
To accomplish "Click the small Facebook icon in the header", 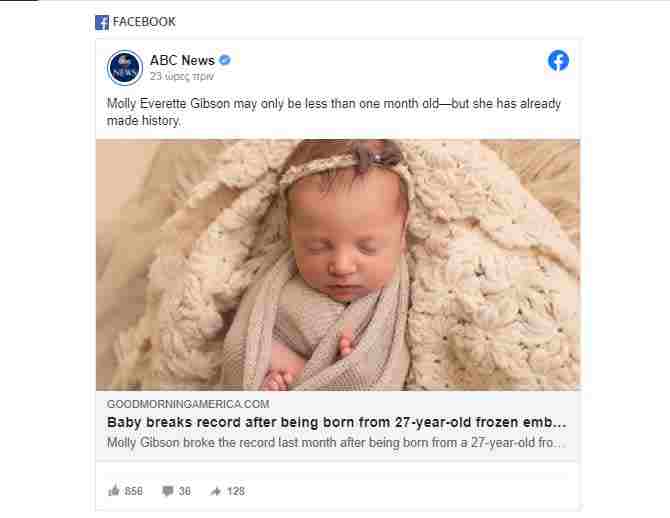I will point(102,22).
